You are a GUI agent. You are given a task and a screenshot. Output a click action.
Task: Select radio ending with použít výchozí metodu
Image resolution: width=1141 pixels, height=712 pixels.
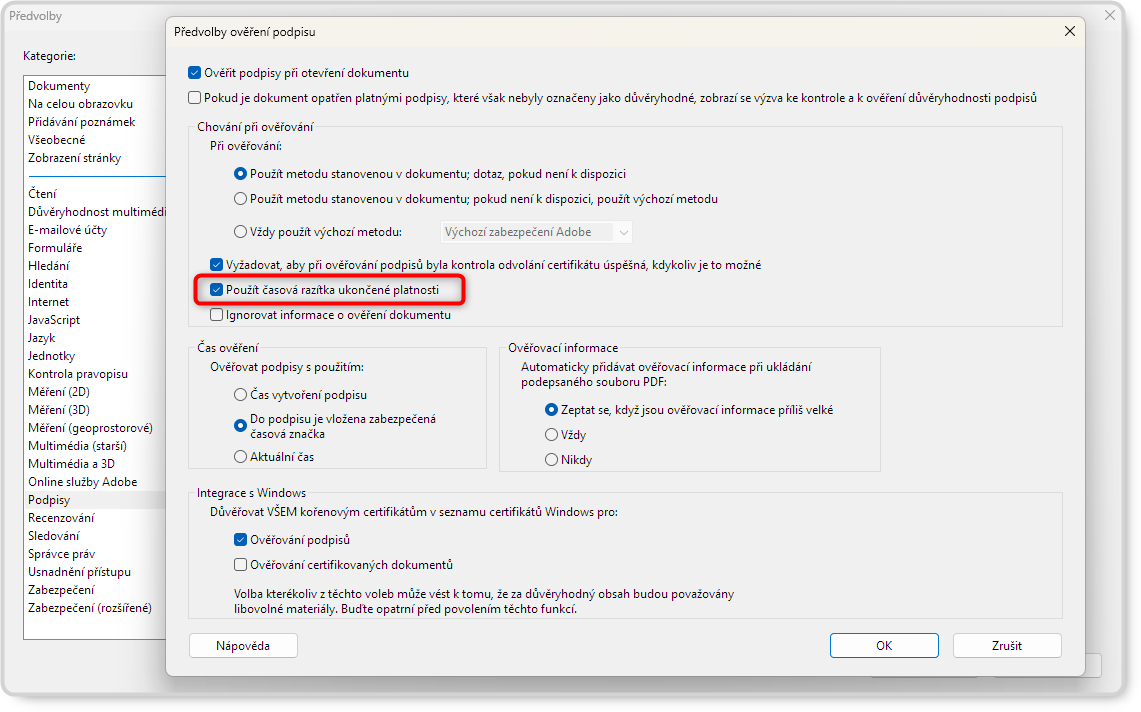point(240,199)
